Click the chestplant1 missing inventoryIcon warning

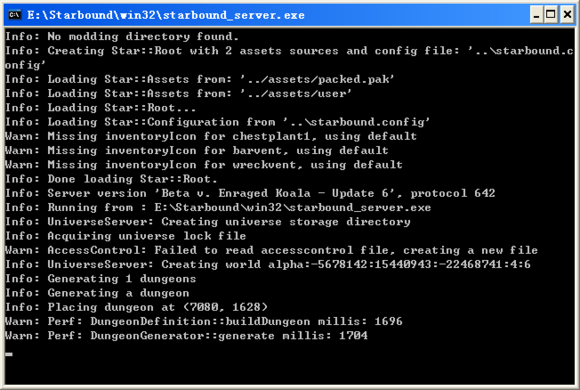click(x=211, y=136)
